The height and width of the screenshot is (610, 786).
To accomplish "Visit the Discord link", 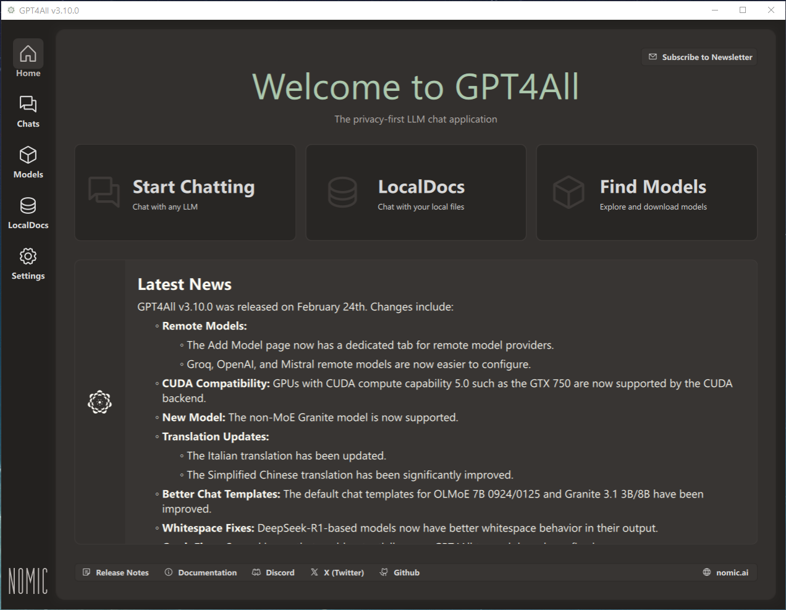I will [273, 573].
